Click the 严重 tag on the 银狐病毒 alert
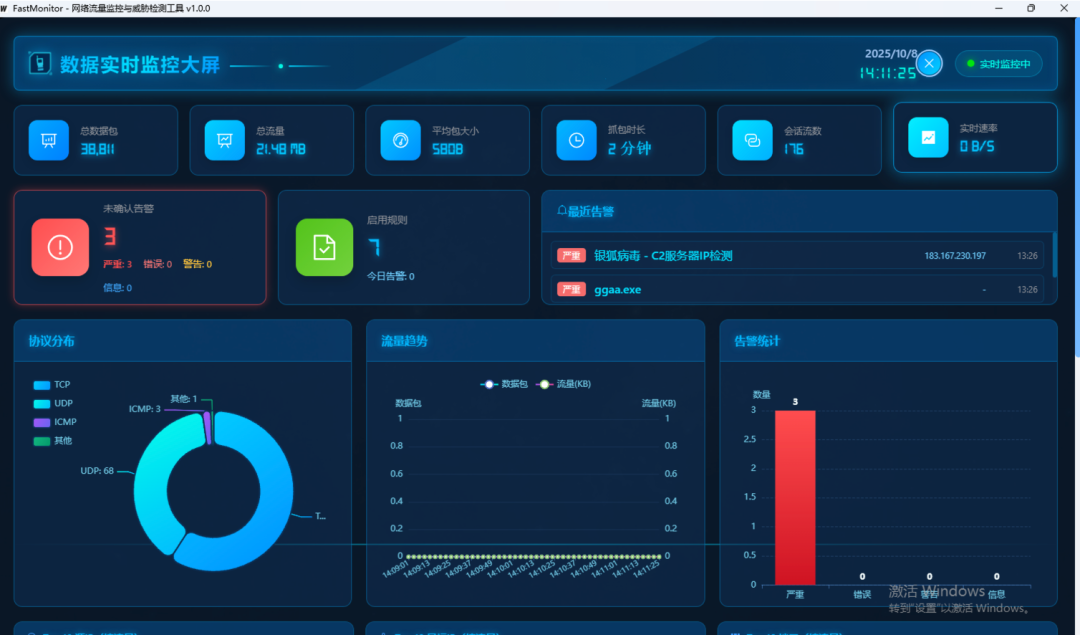The height and width of the screenshot is (635, 1080). (x=571, y=256)
